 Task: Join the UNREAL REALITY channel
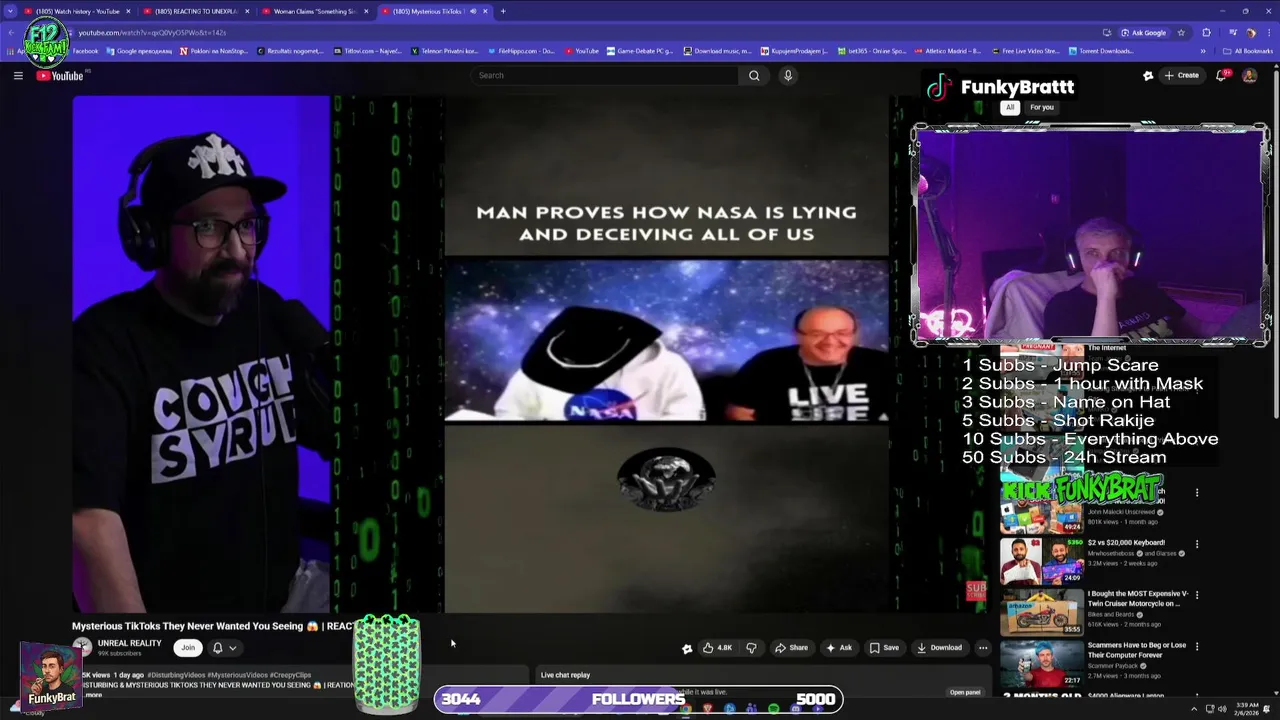click(x=188, y=647)
